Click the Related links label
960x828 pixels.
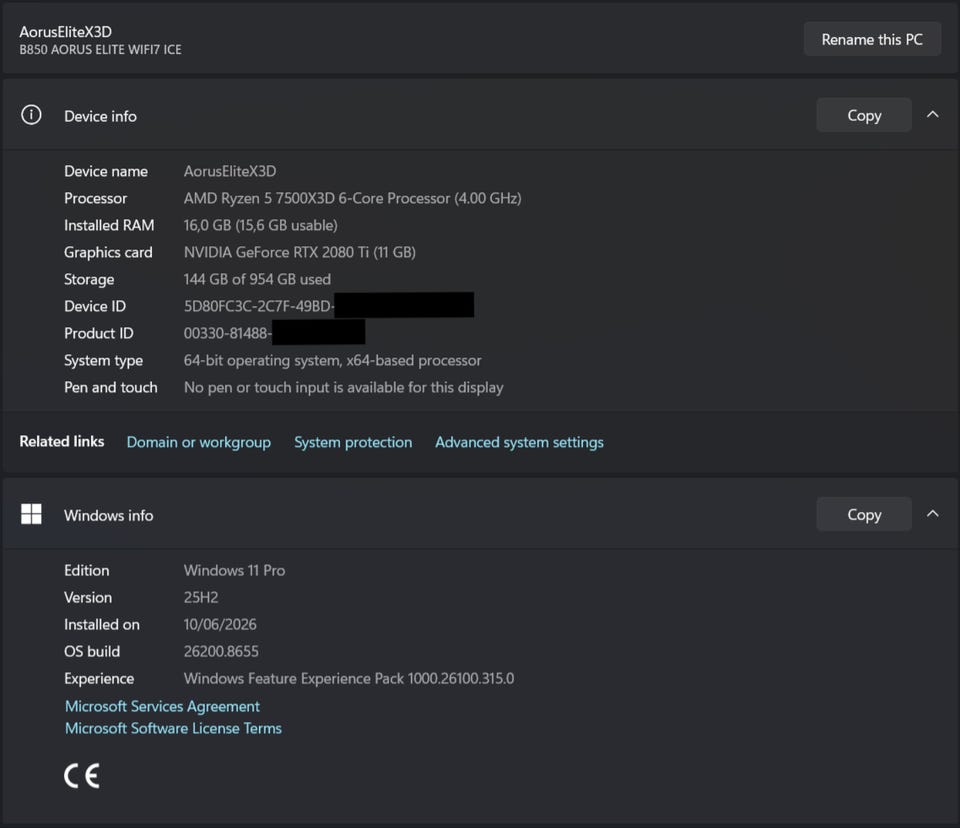(62, 442)
